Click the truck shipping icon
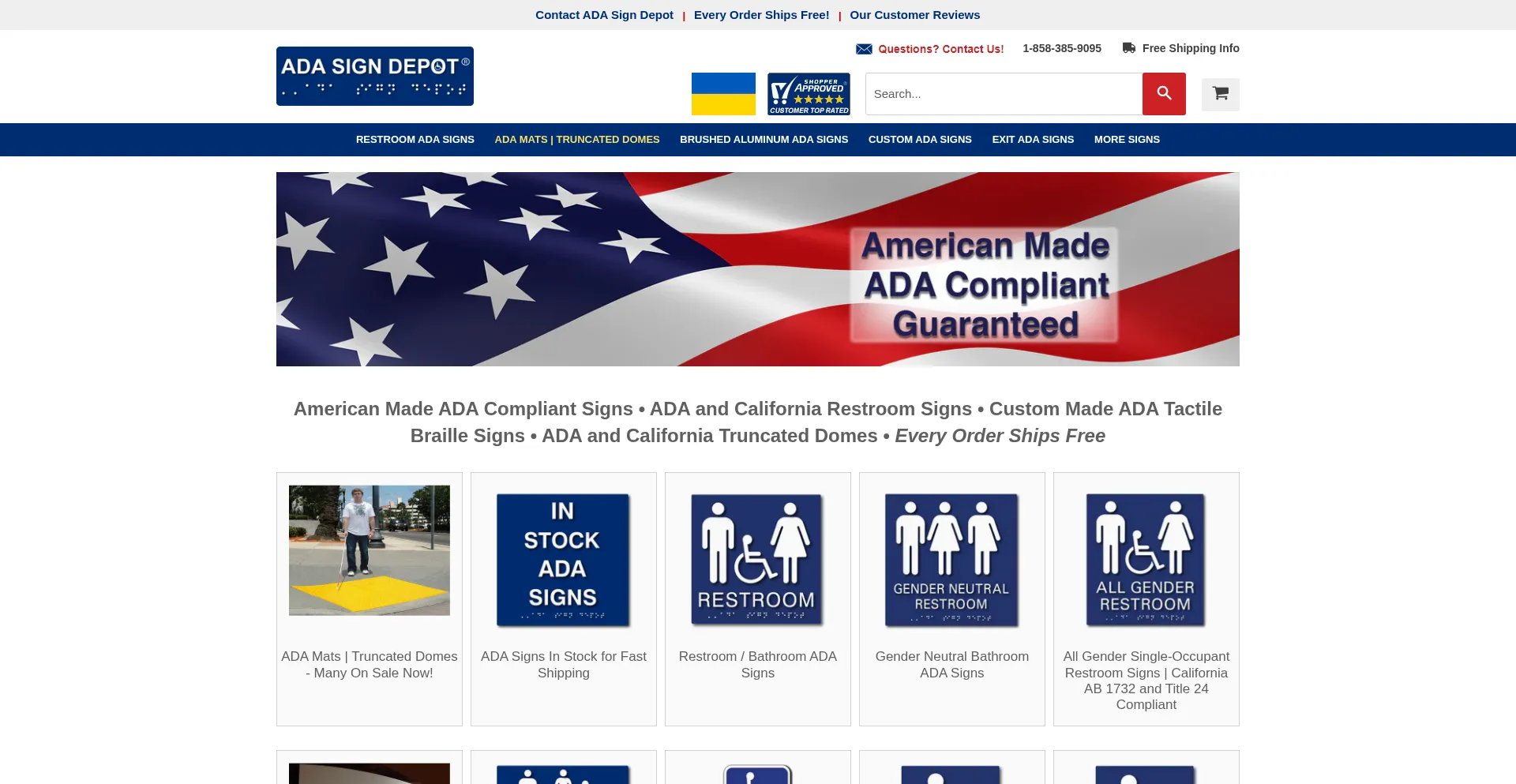The image size is (1516, 784). (1129, 48)
